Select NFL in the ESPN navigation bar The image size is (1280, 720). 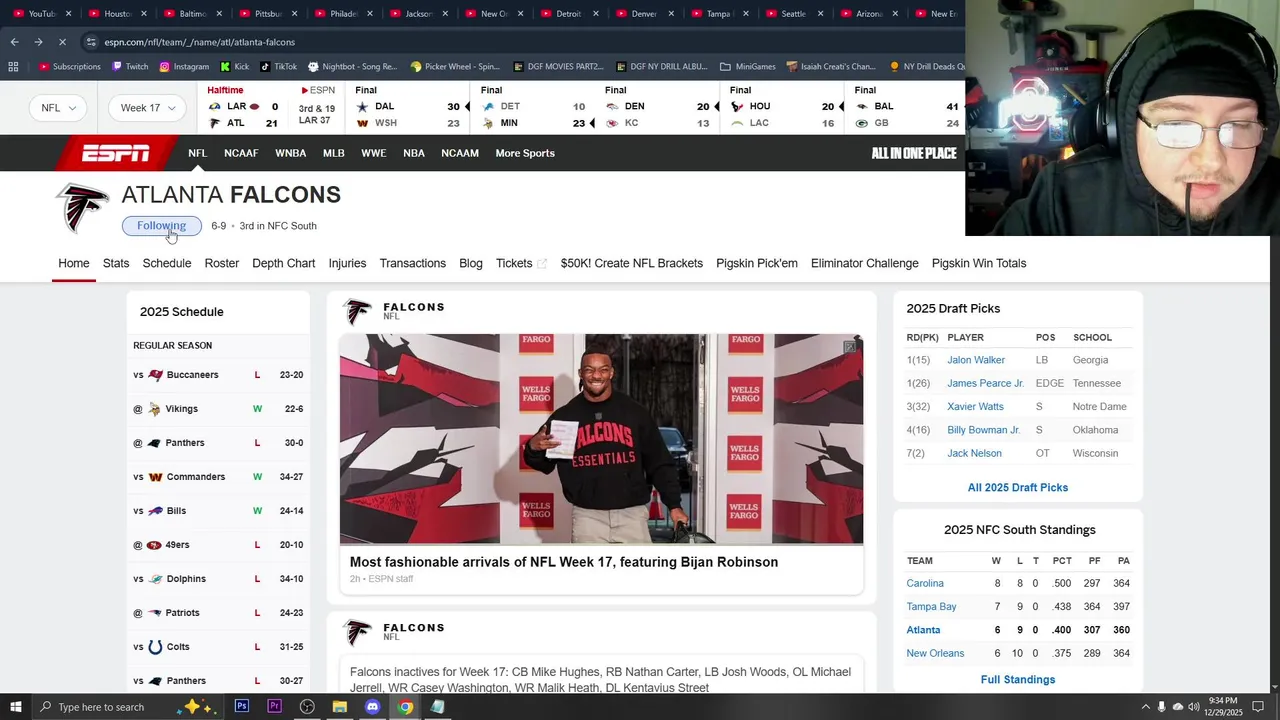click(x=197, y=153)
